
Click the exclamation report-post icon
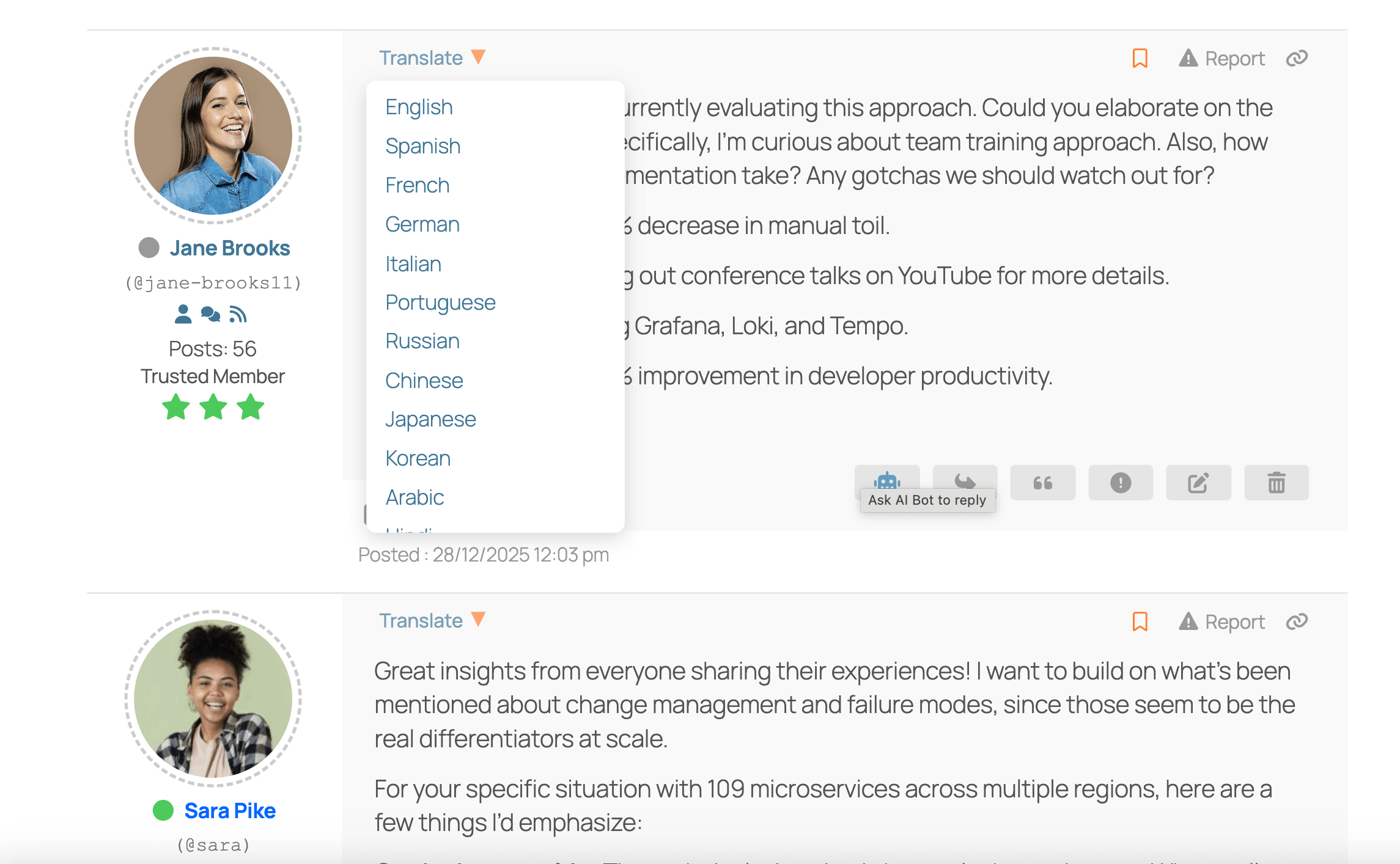[x=1120, y=483]
